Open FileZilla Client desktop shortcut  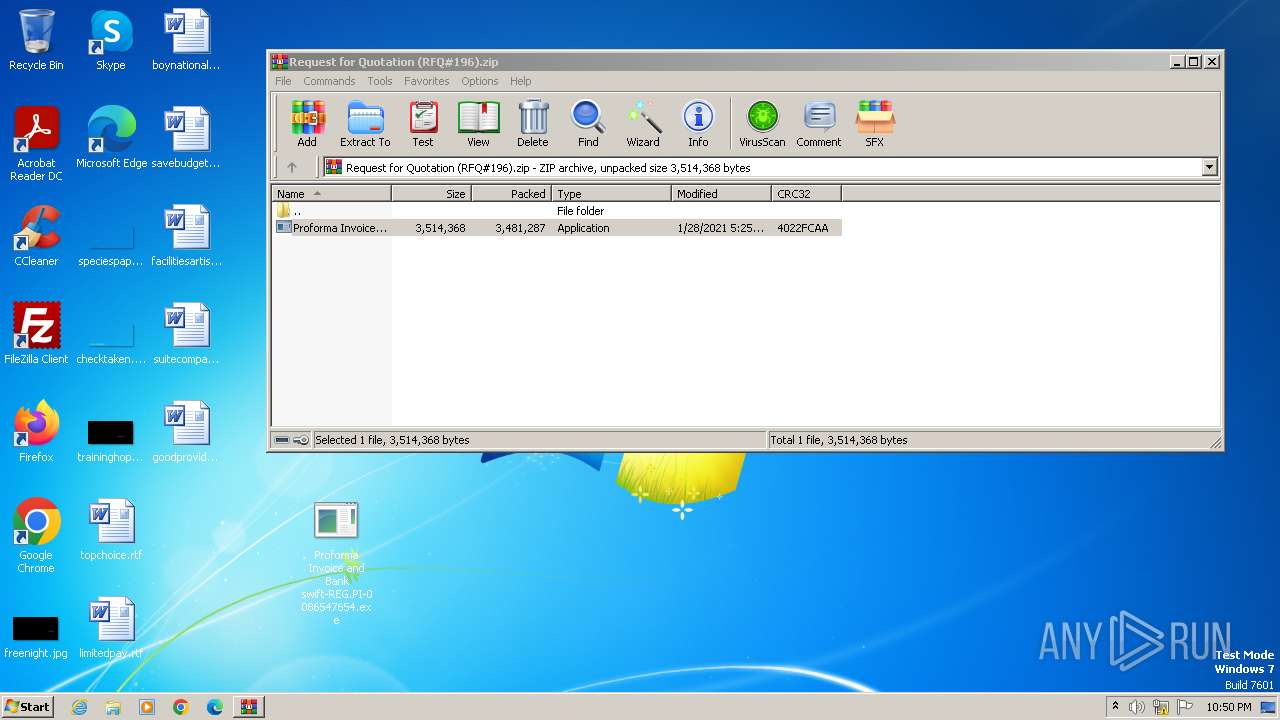(x=36, y=334)
